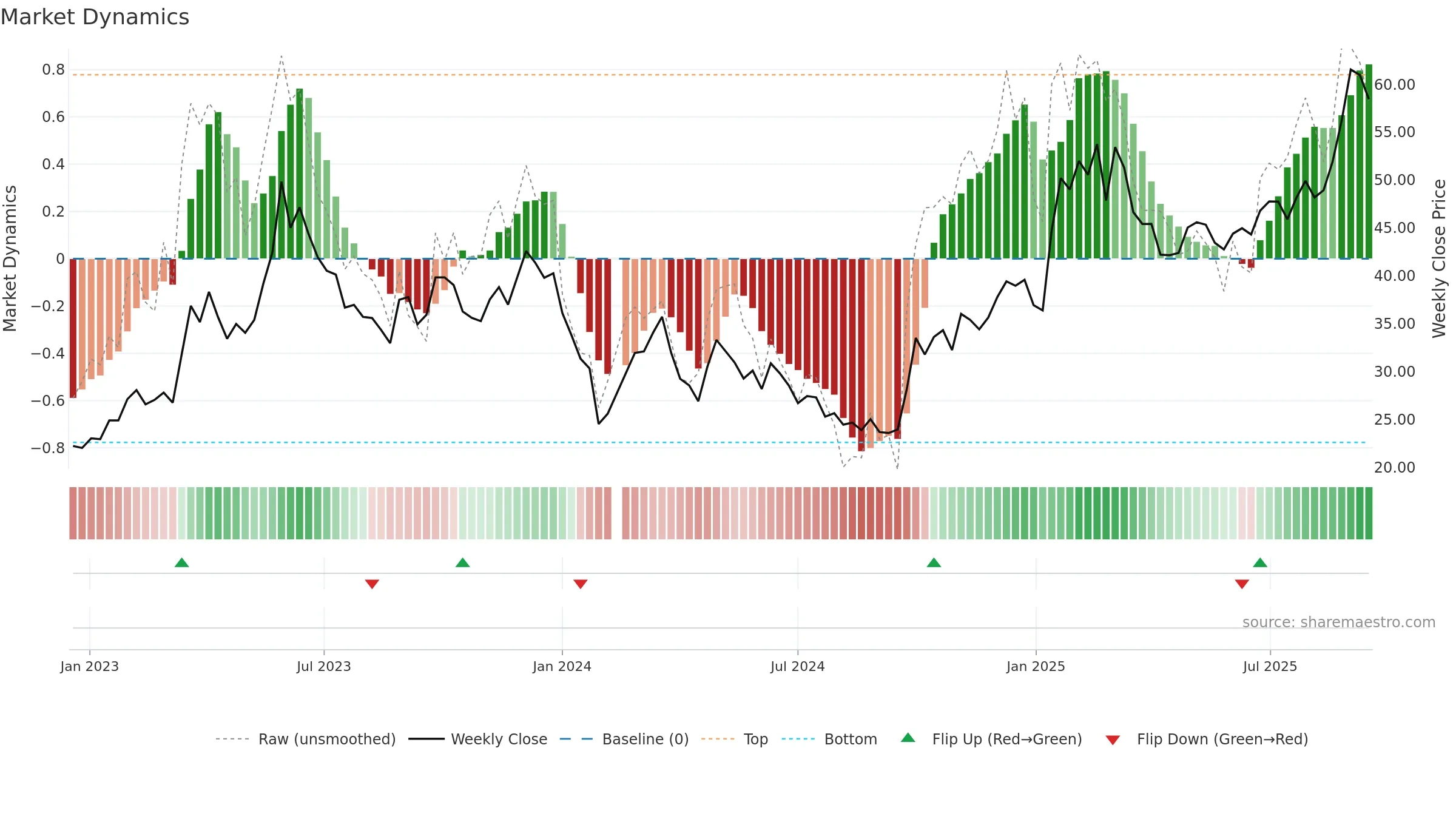Viewport: 1456px width, 819px height.
Task: Click the 25.00 price axis tick label
Action: (x=1395, y=420)
